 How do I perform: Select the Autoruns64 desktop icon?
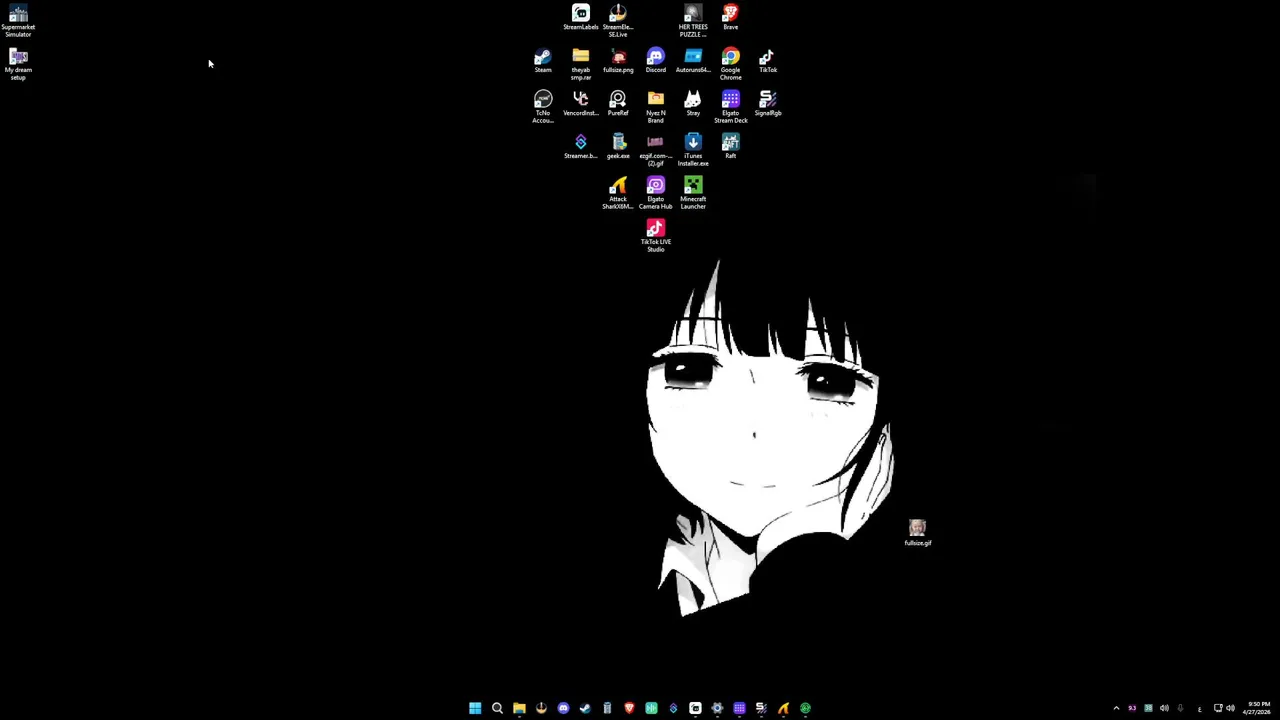(x=693, y=61)
